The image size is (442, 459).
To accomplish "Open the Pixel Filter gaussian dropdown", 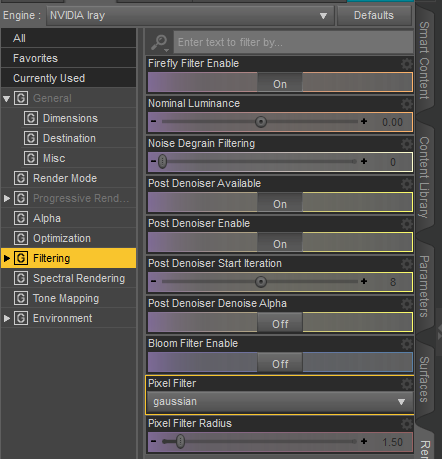I will click(x=280, y=402).
